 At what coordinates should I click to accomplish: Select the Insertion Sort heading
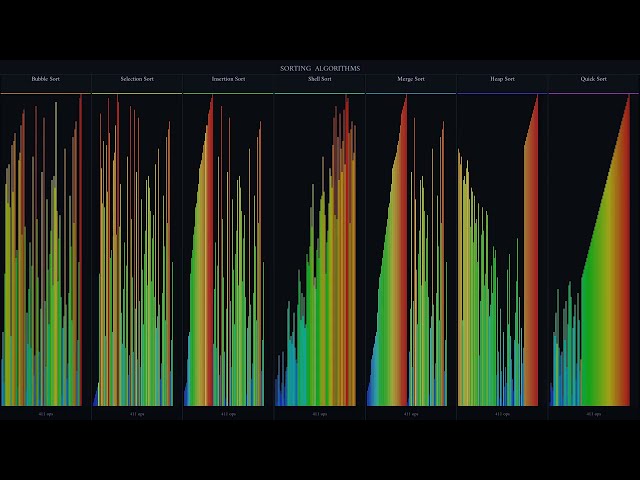click(228, 79)
